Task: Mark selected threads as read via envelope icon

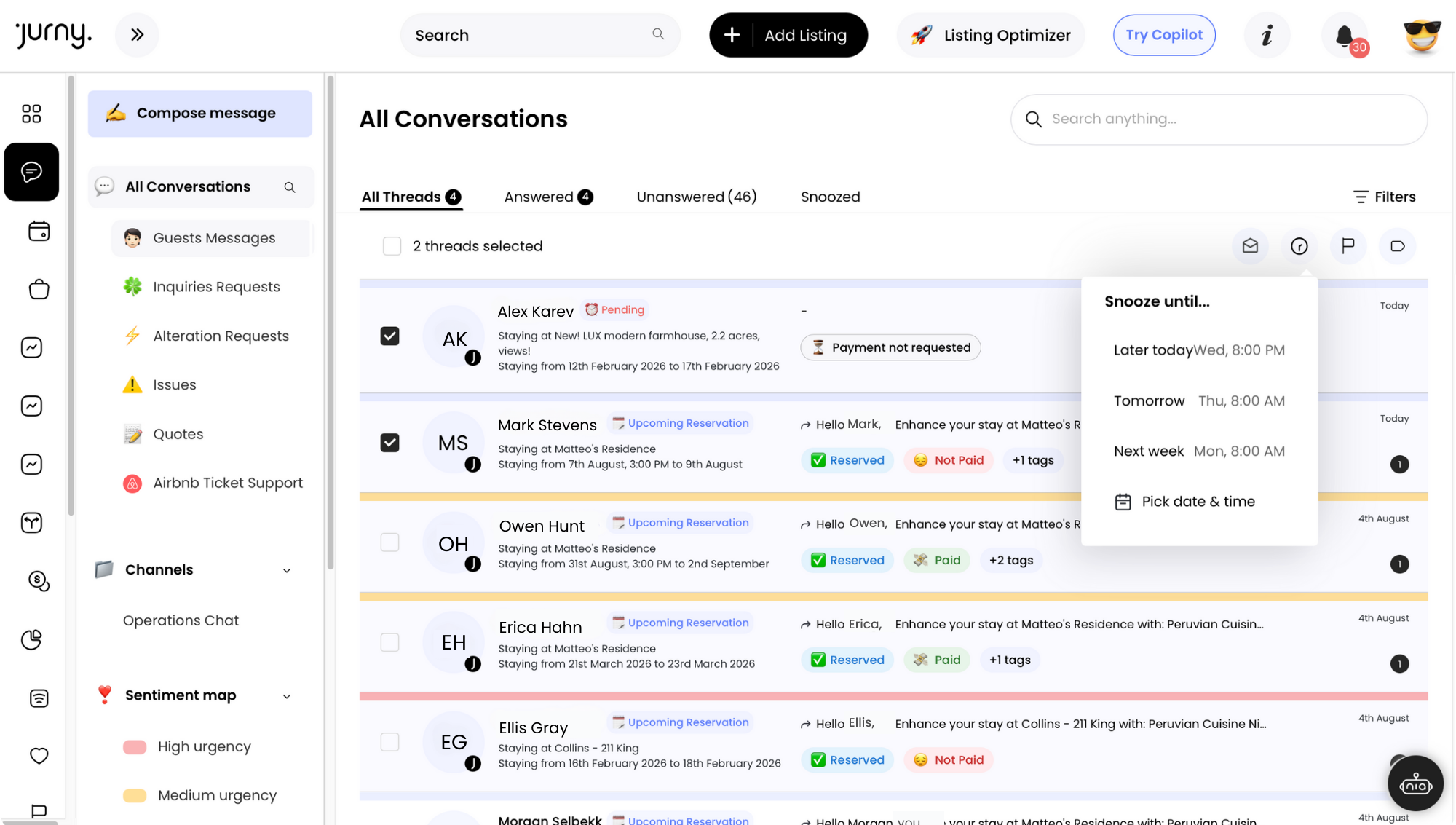Action: tap(1250, 246)
